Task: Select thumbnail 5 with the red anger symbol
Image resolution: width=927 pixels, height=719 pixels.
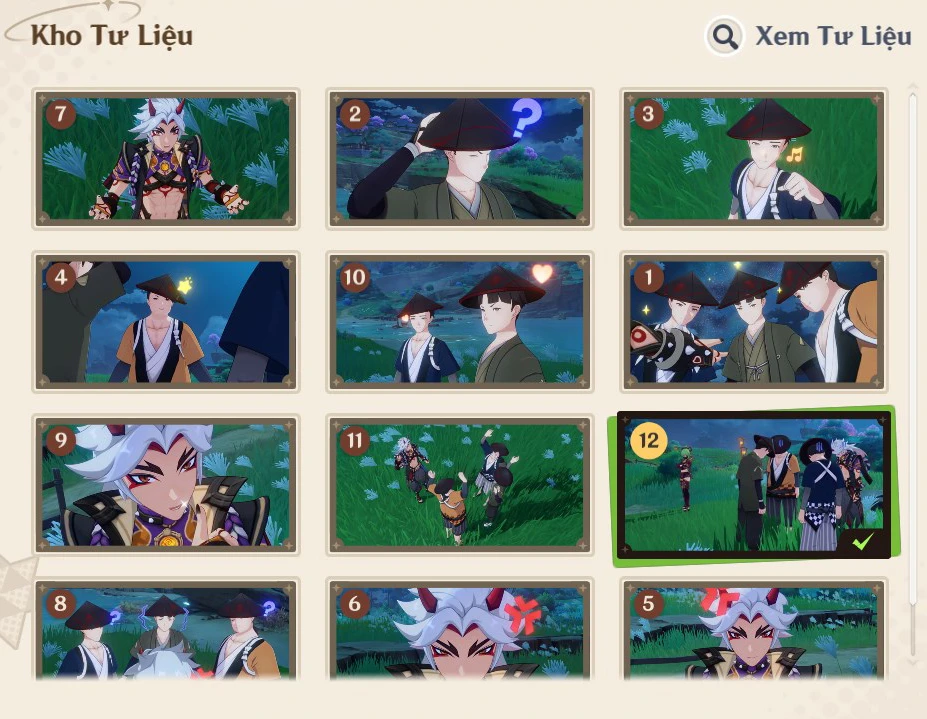Action: [754, 630]
